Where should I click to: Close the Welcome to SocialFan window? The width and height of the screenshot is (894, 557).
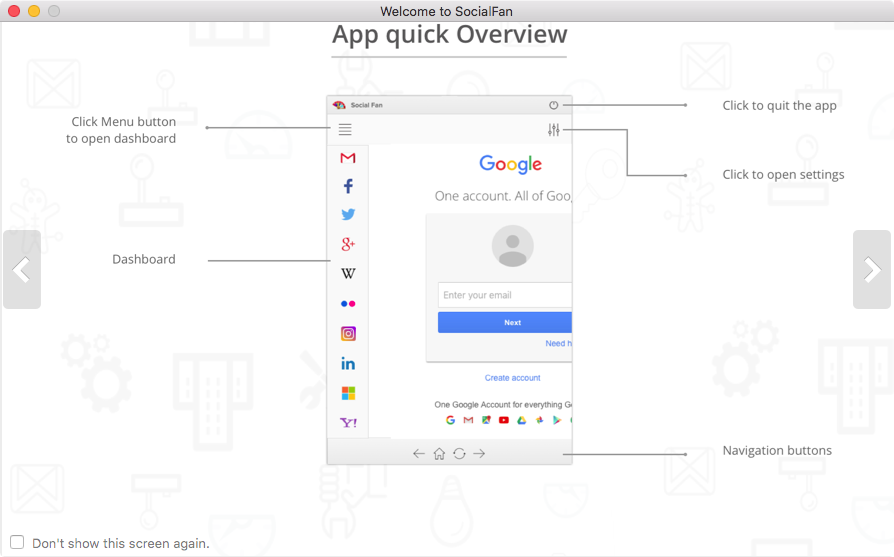click(x=14, y=11)
